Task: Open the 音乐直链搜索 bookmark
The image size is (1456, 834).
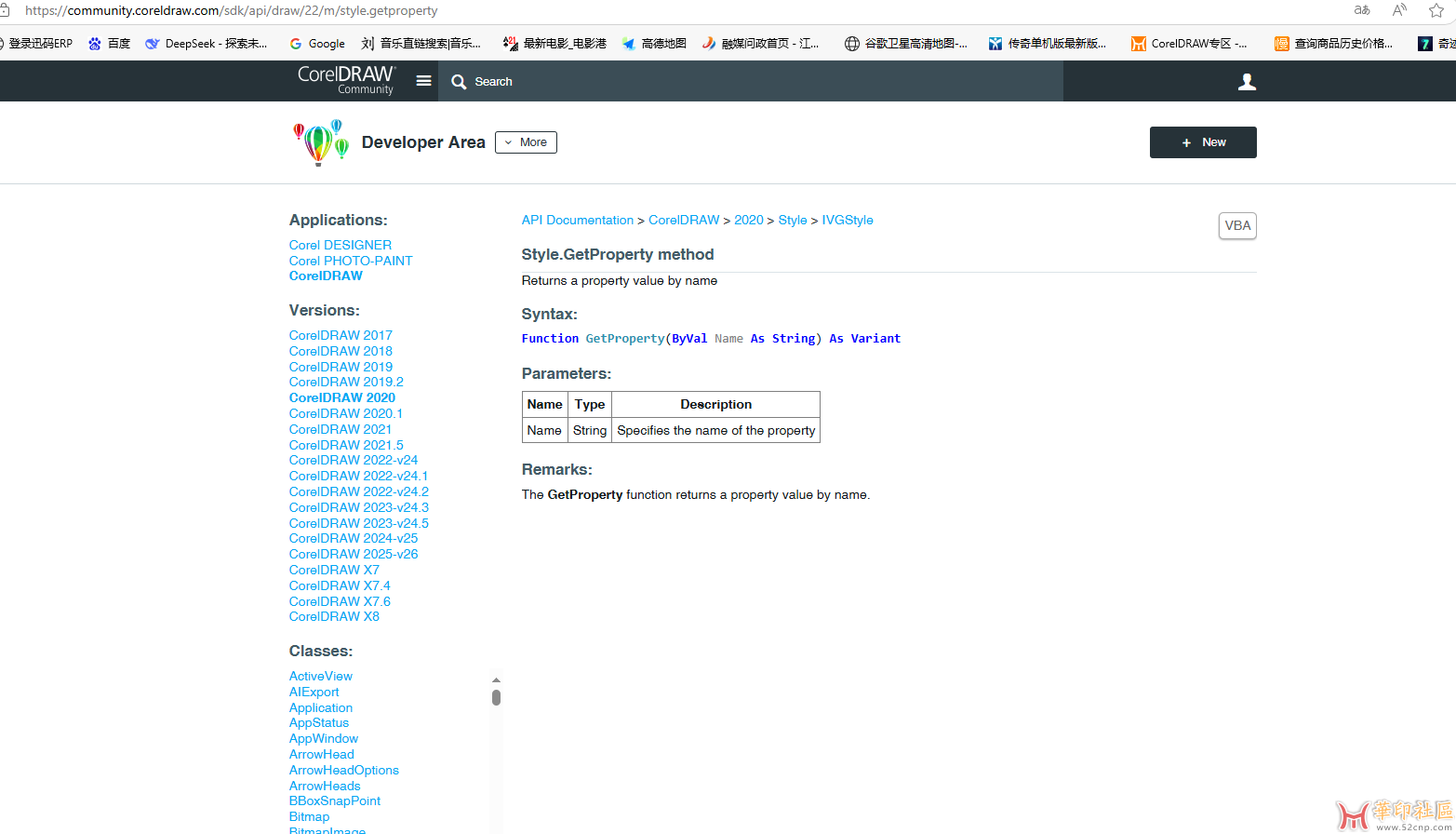Action: pyautogui.click(x=421, y=43)
